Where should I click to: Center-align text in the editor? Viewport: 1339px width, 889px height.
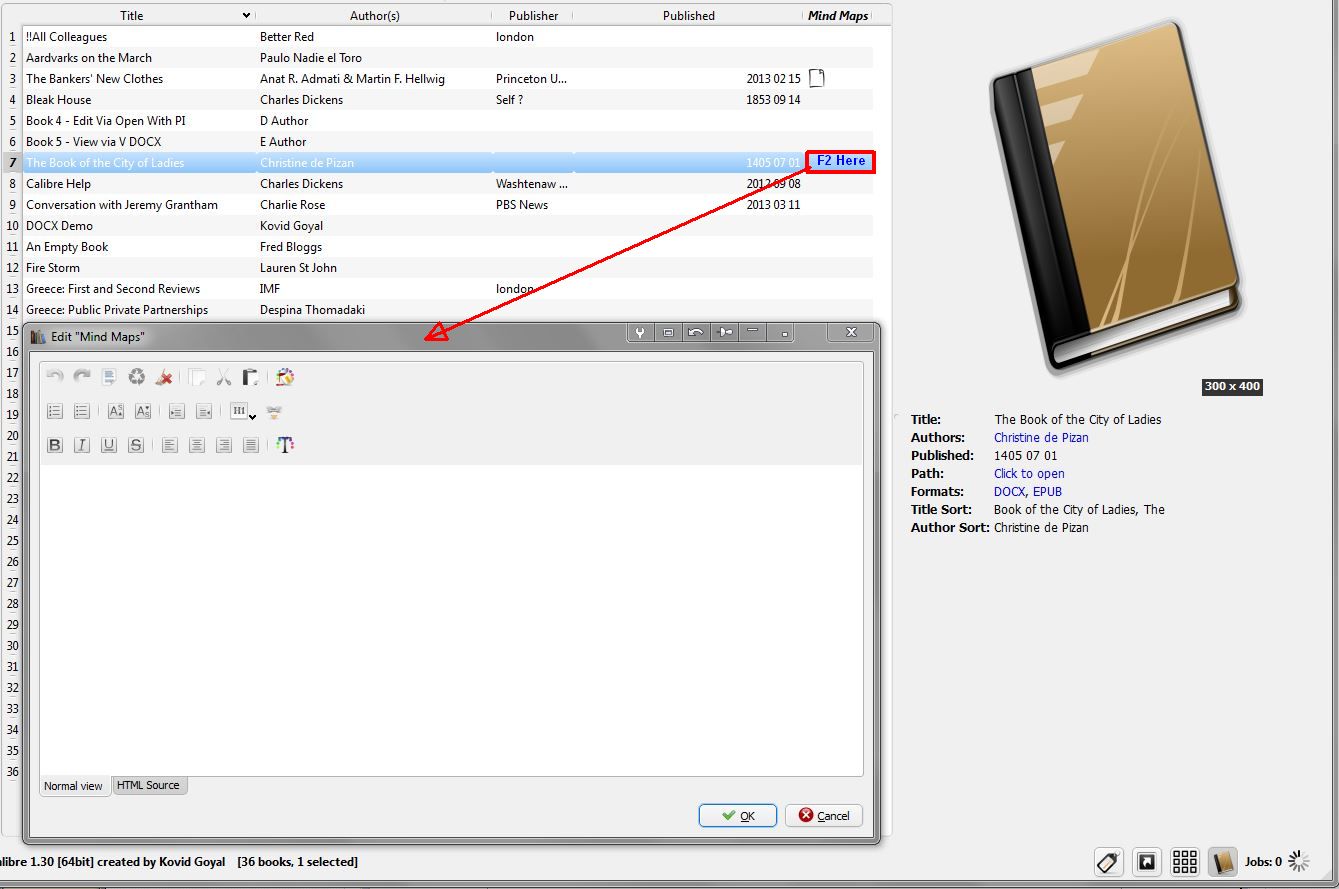[x=197, y=445]
